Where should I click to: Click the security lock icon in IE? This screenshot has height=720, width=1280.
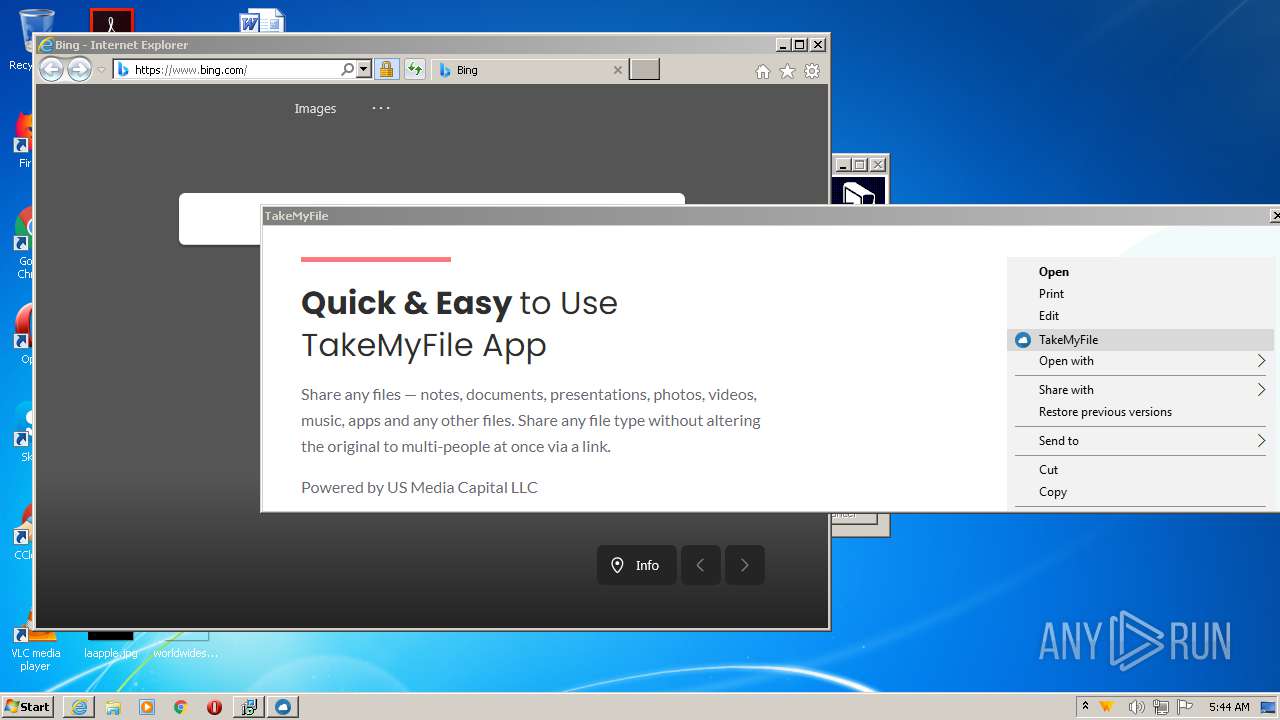(x=386, y=69)
